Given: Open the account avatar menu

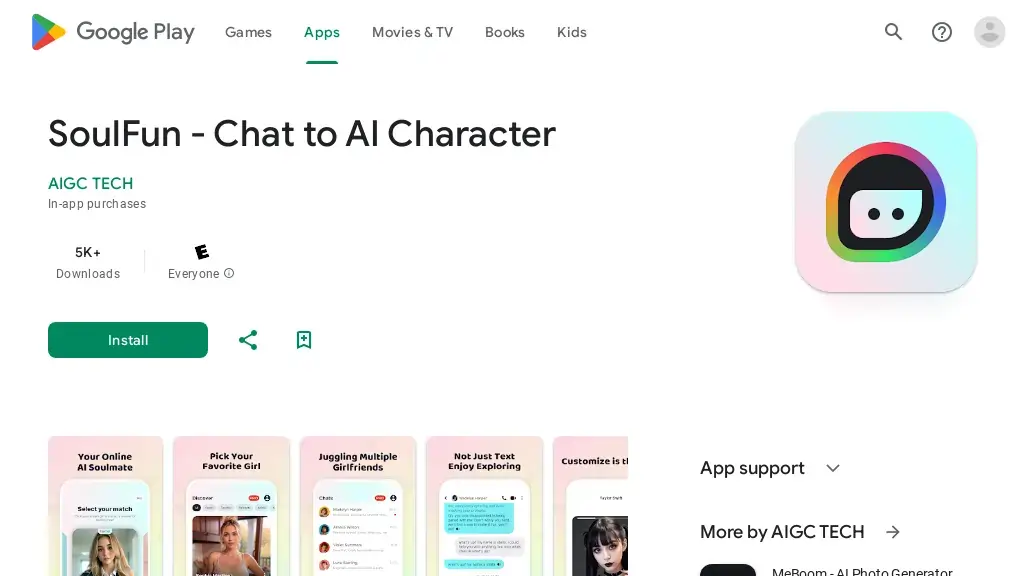Looking at the screenshot, I should click(989, 32).
